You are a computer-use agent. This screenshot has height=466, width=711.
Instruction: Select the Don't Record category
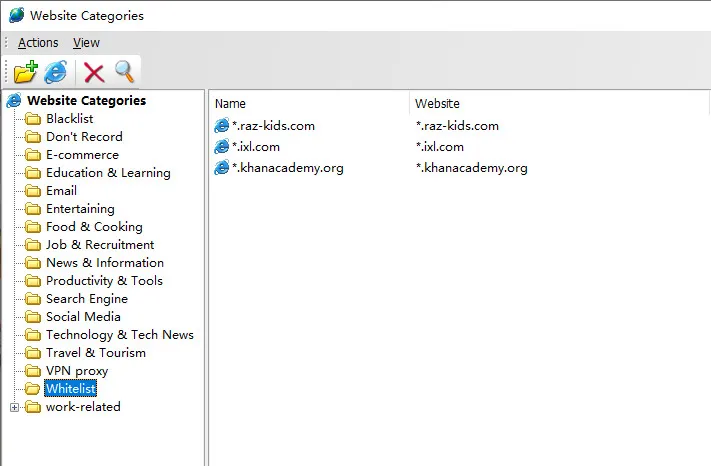84,136
